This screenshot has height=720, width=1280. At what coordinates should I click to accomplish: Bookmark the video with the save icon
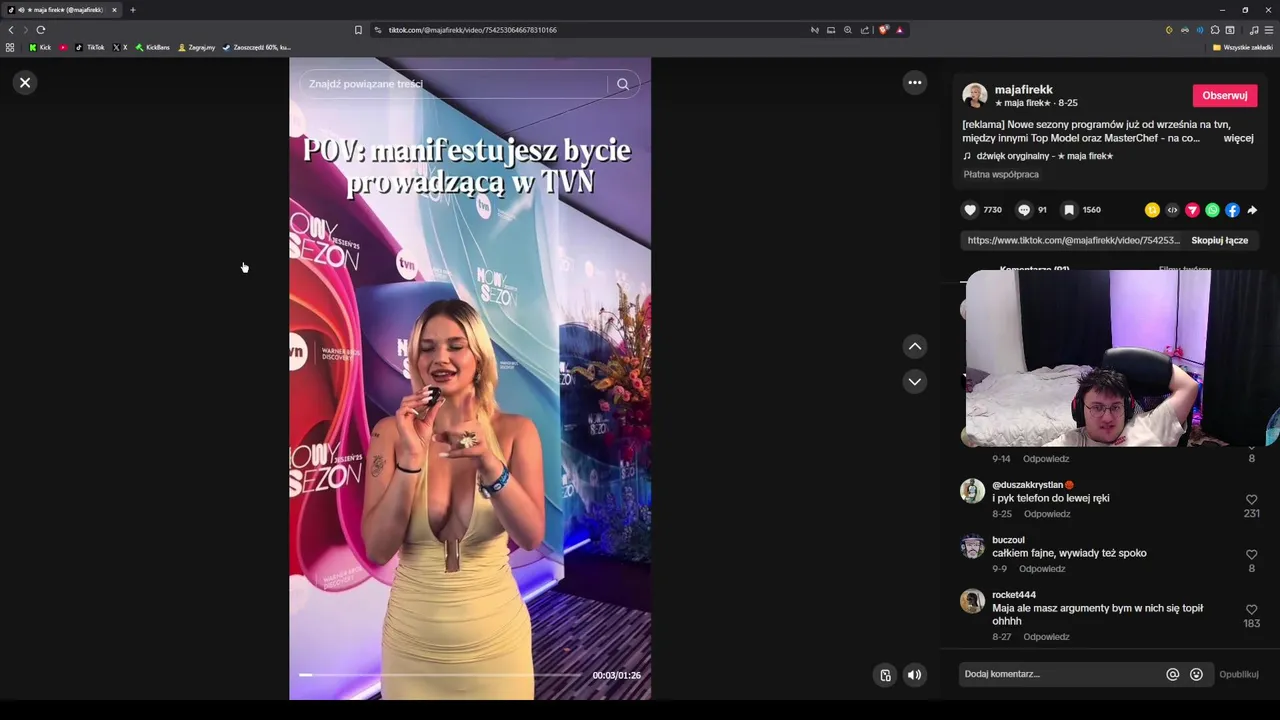click(x=1069, y=210)
